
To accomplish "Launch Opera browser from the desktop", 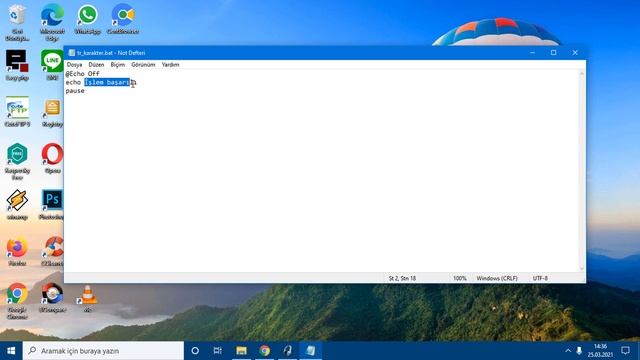I will coord(52,158).
